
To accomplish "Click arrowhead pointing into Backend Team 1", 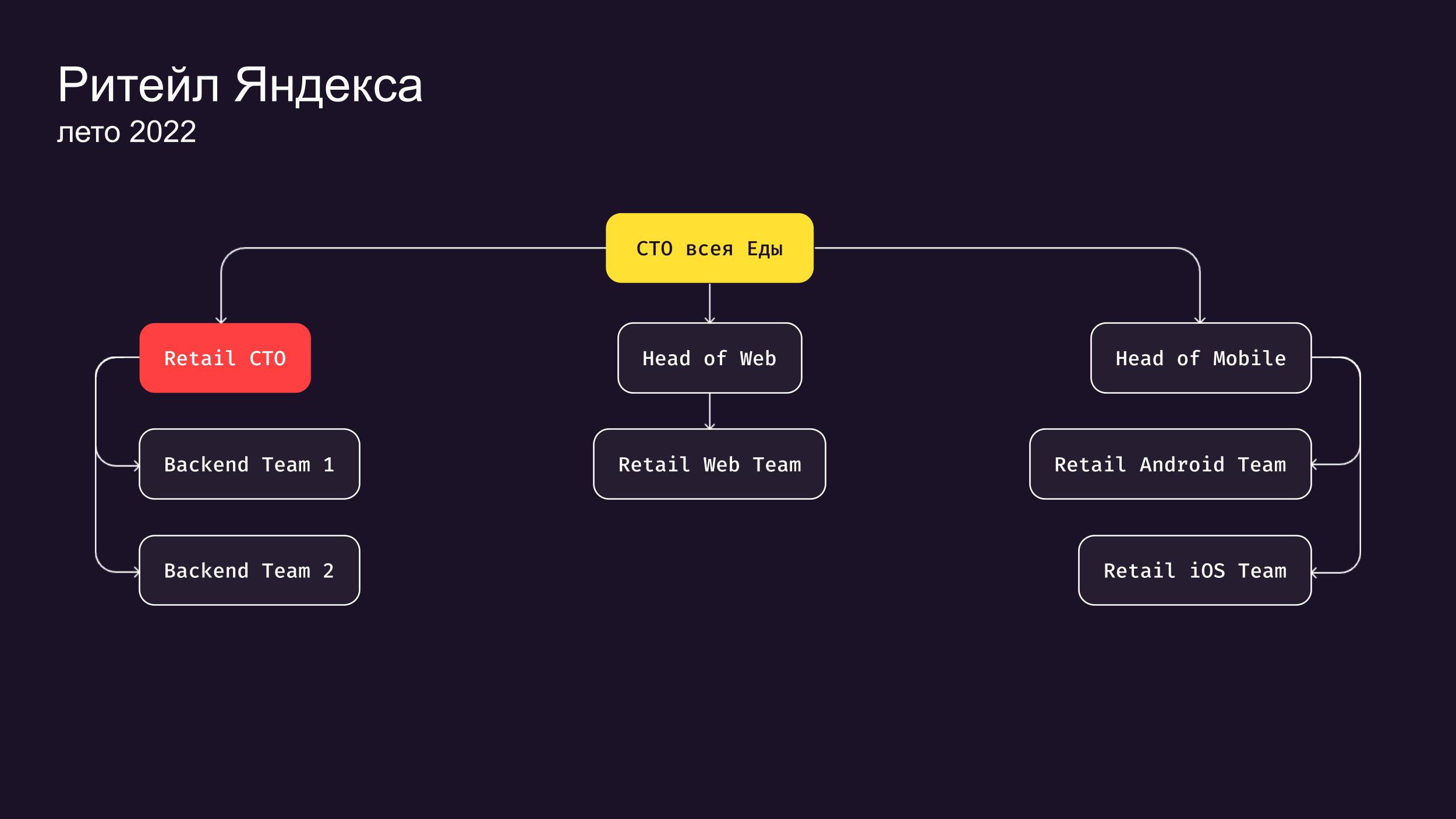I will click(x=136, y=466).
